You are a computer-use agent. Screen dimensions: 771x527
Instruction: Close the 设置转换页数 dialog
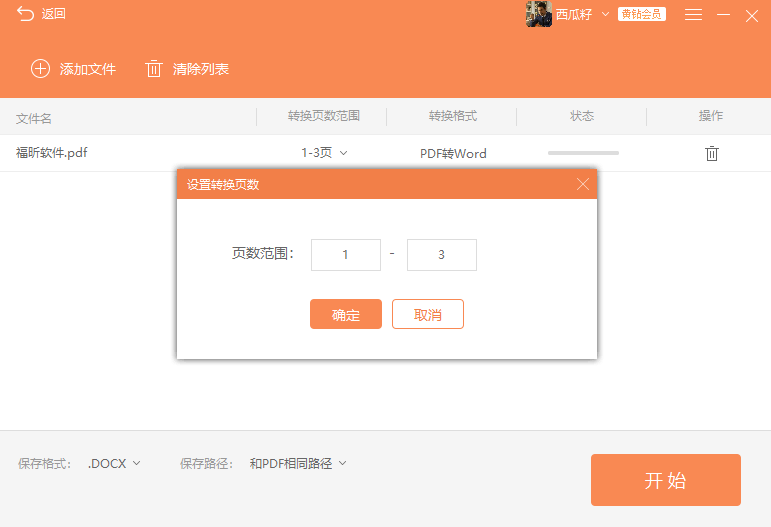click(x=583, y=184)
